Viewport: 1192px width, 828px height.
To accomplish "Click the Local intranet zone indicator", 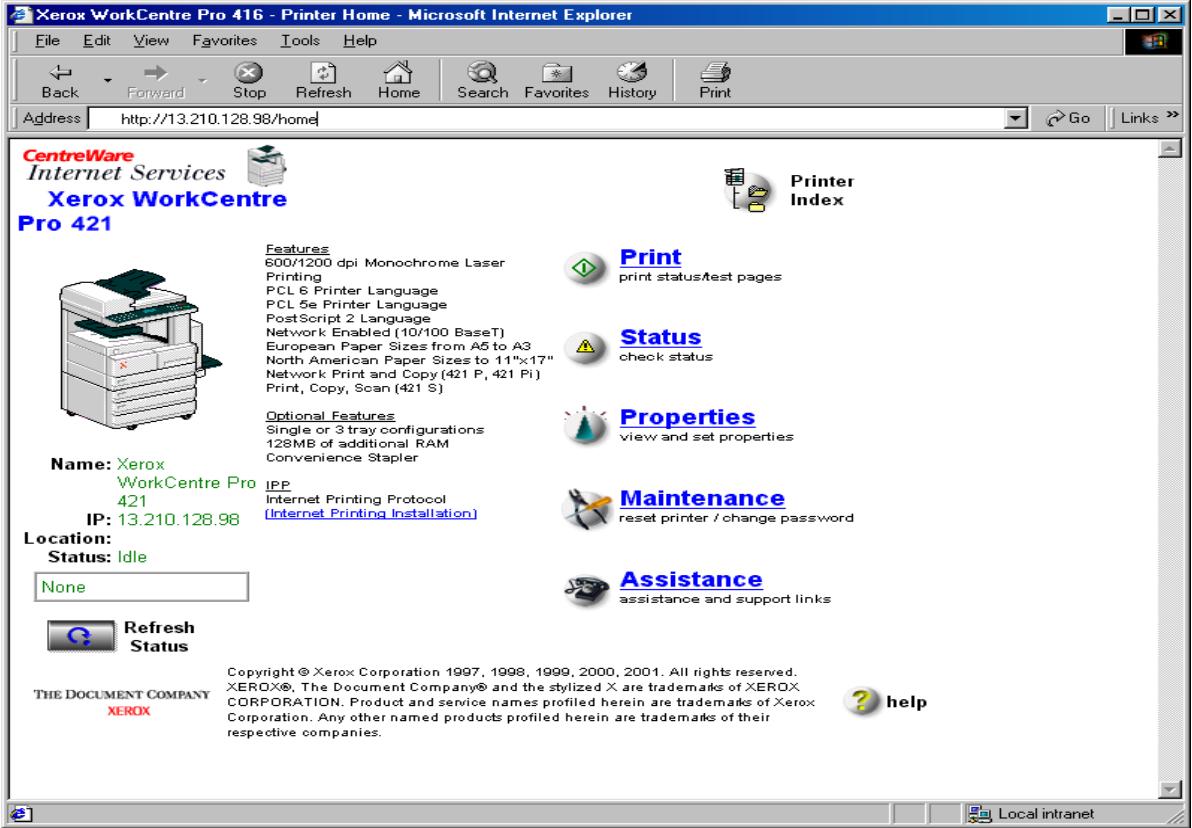I will click(x=1034, y=814).
